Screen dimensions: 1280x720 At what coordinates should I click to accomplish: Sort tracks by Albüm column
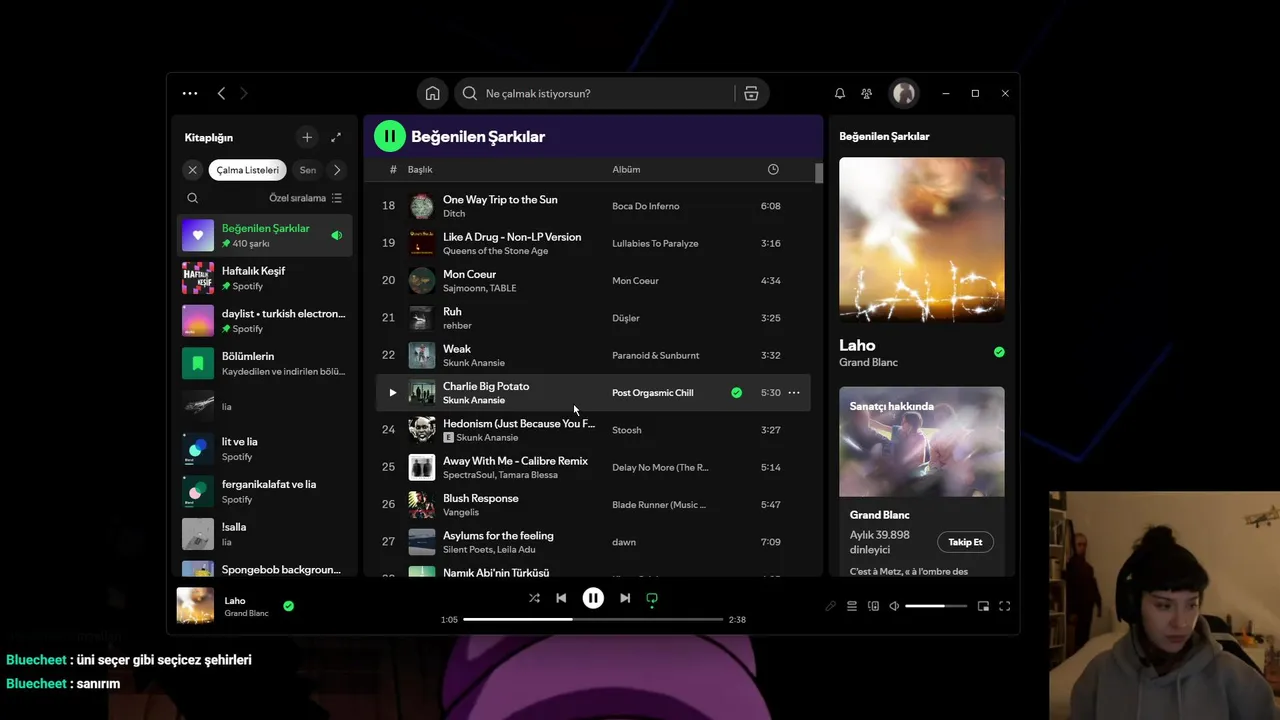626,170
